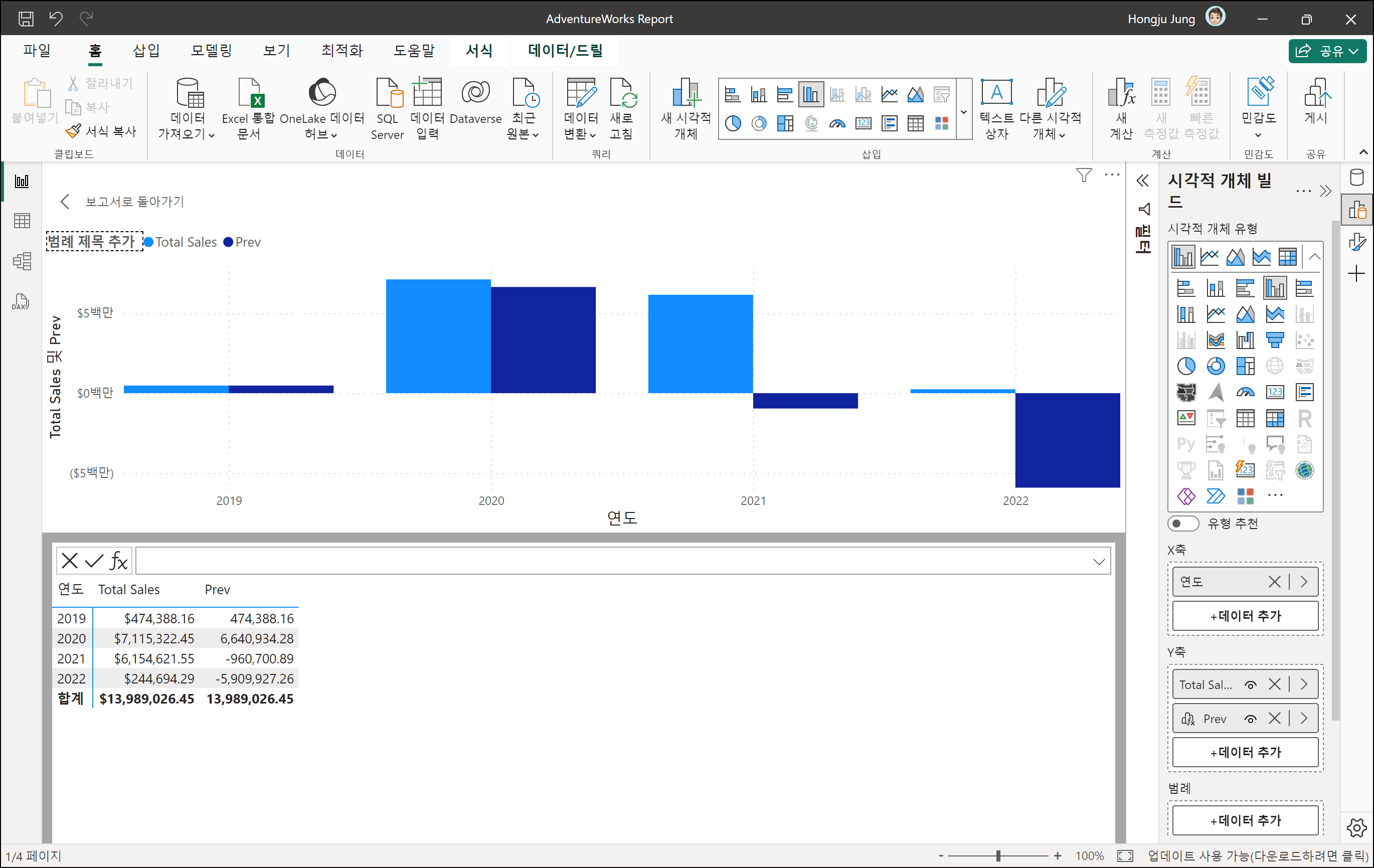
Task: Click the zoom slider handle in status bar
Action: pyautogui.click(x=998, y=855)
